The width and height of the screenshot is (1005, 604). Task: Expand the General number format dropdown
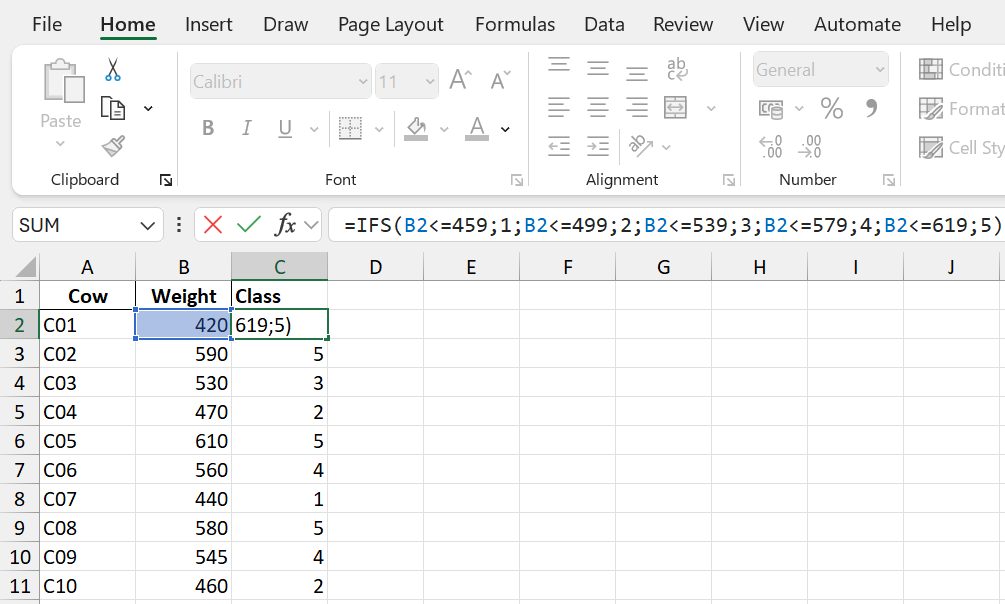tap(880, 70)
